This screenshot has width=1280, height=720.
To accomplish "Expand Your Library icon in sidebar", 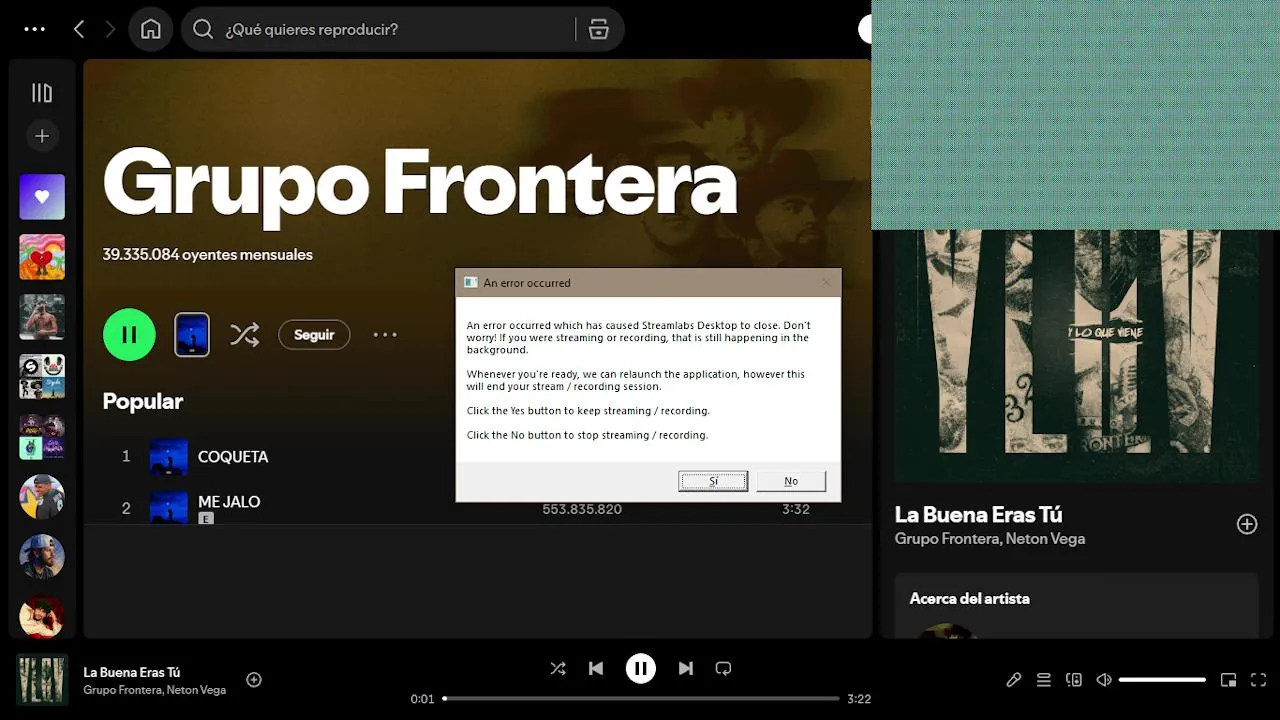I will [42, 93].
